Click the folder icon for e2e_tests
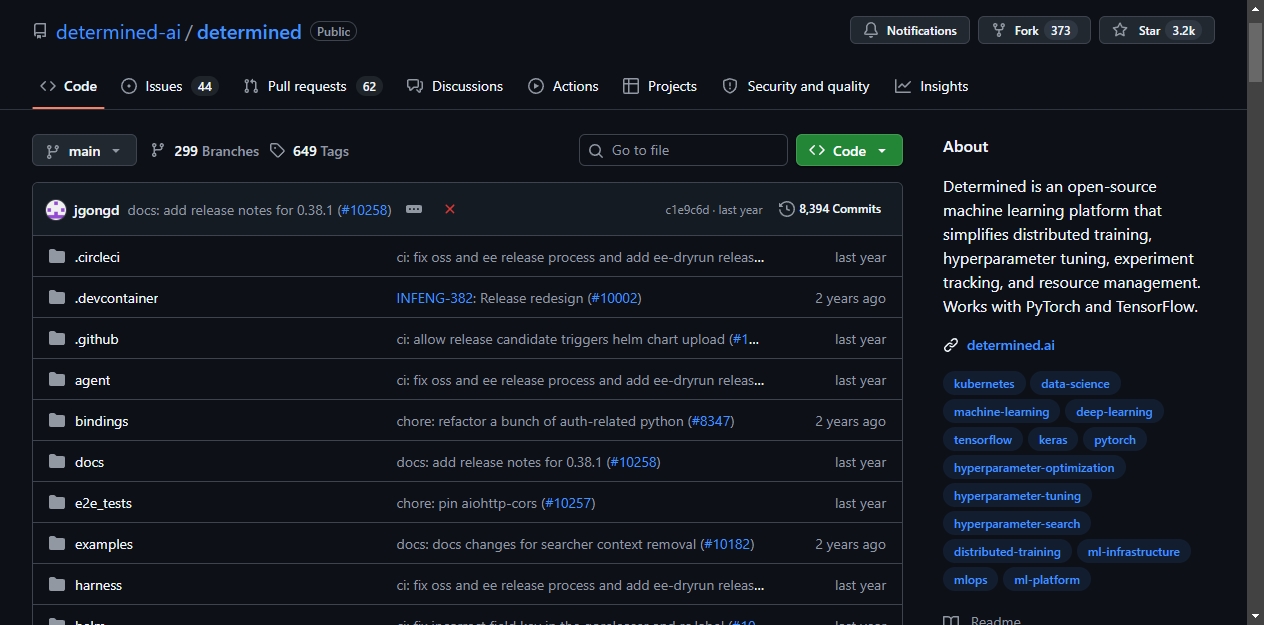This screenshot has height=625, width=1264. (57, 503)
